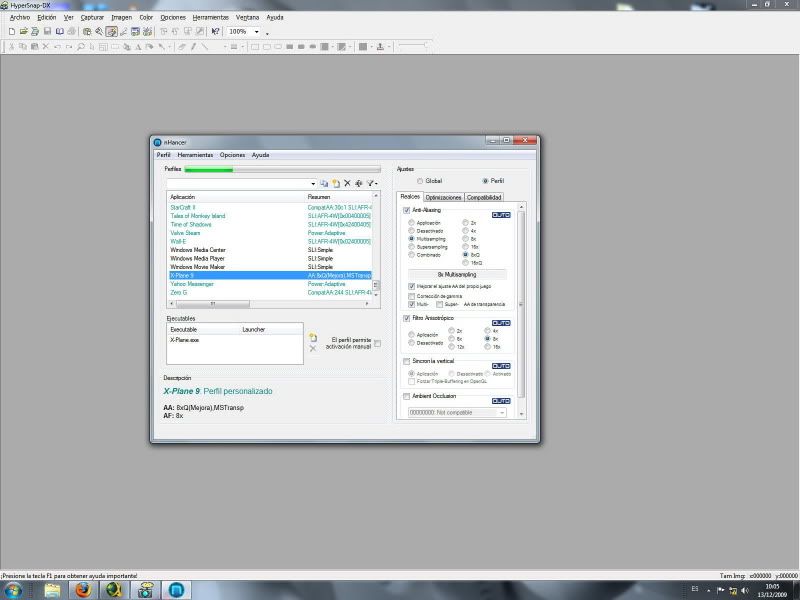Select the Zero G profile row
Screen dimensions: 800x600
pyautogui.click(x=270, y=292)
